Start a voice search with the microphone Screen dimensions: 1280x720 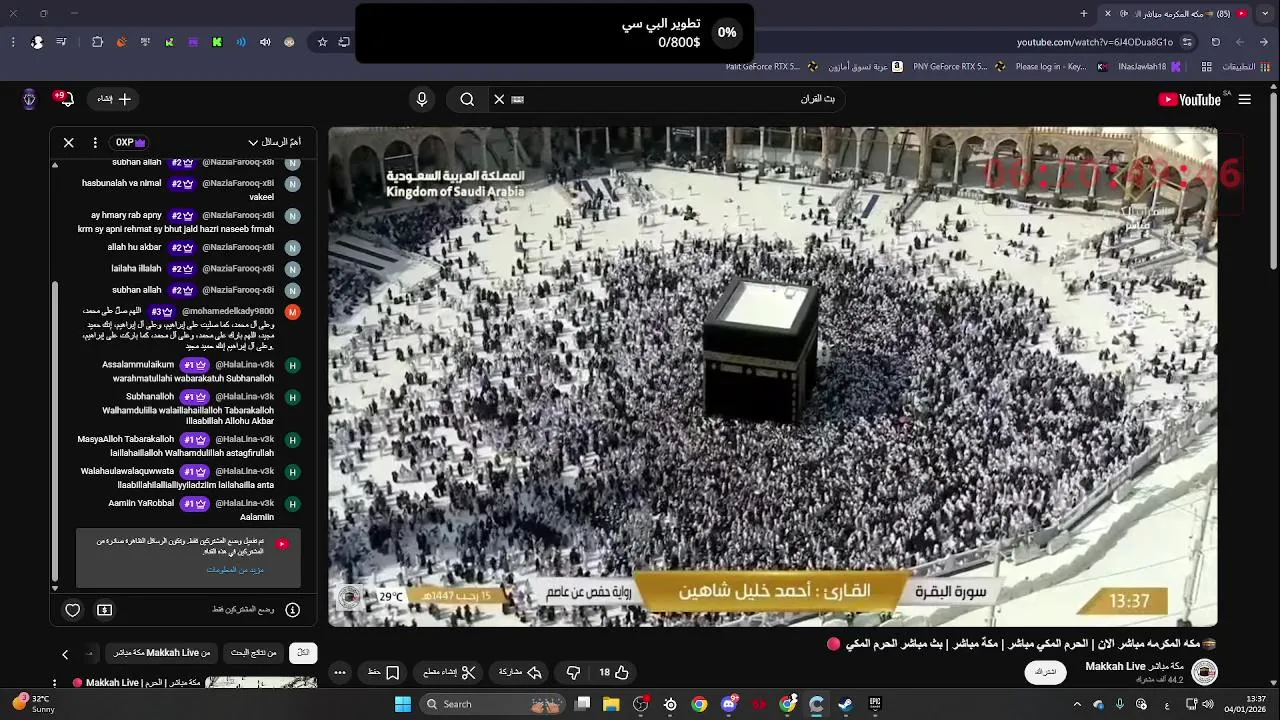[422, 99]
